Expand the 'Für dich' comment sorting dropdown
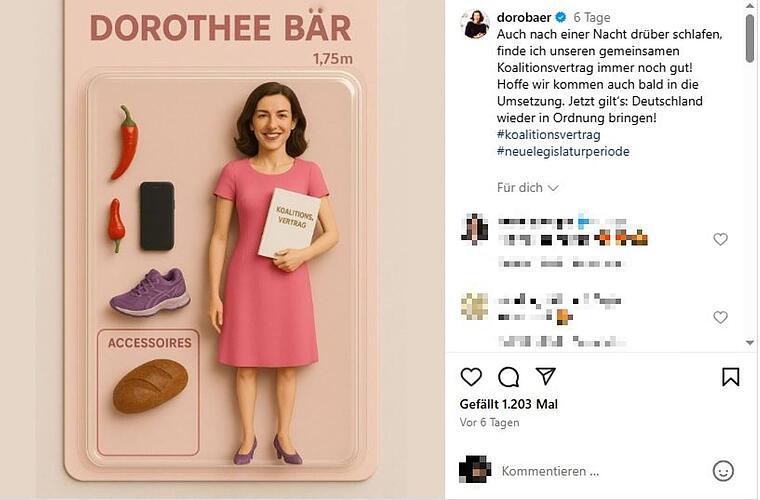Viewport: 760px width, 500px height. coord(527,188)
